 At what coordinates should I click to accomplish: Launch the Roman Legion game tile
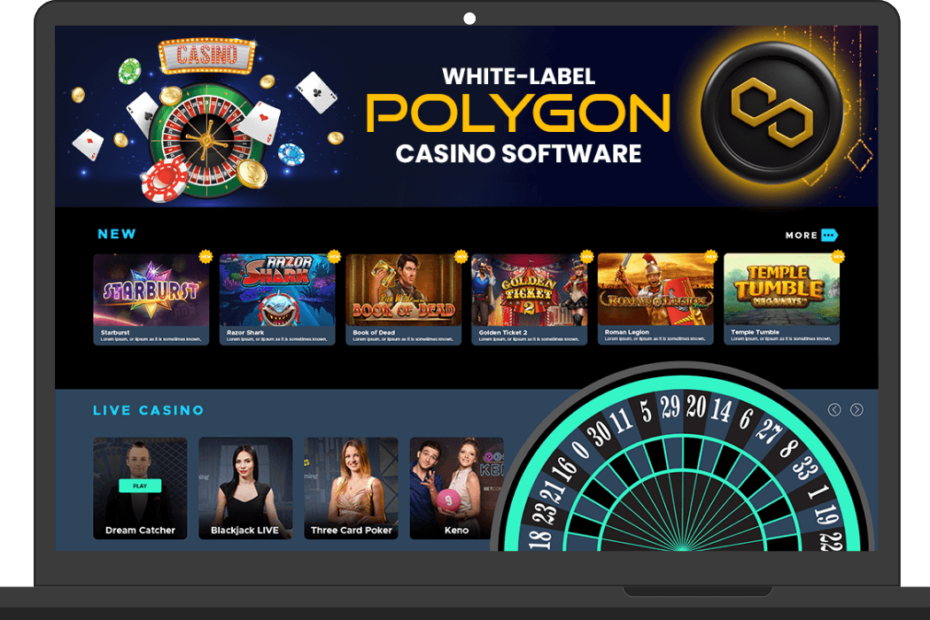[655, 299]
